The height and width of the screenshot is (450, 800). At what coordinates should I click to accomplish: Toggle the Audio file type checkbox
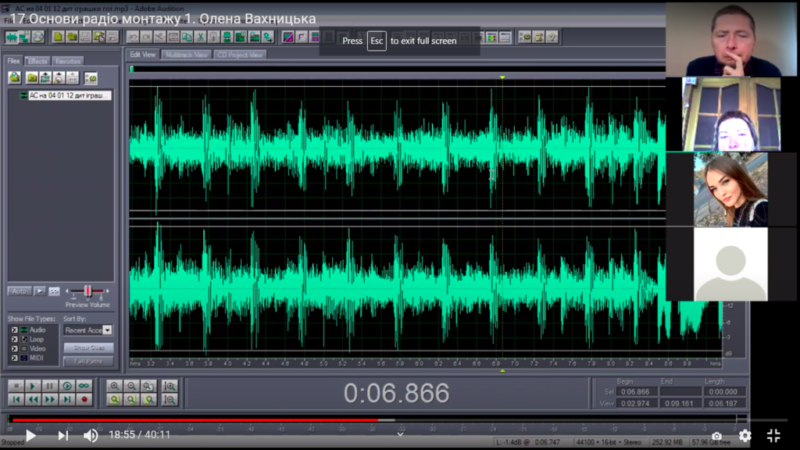tap(14, 330)
